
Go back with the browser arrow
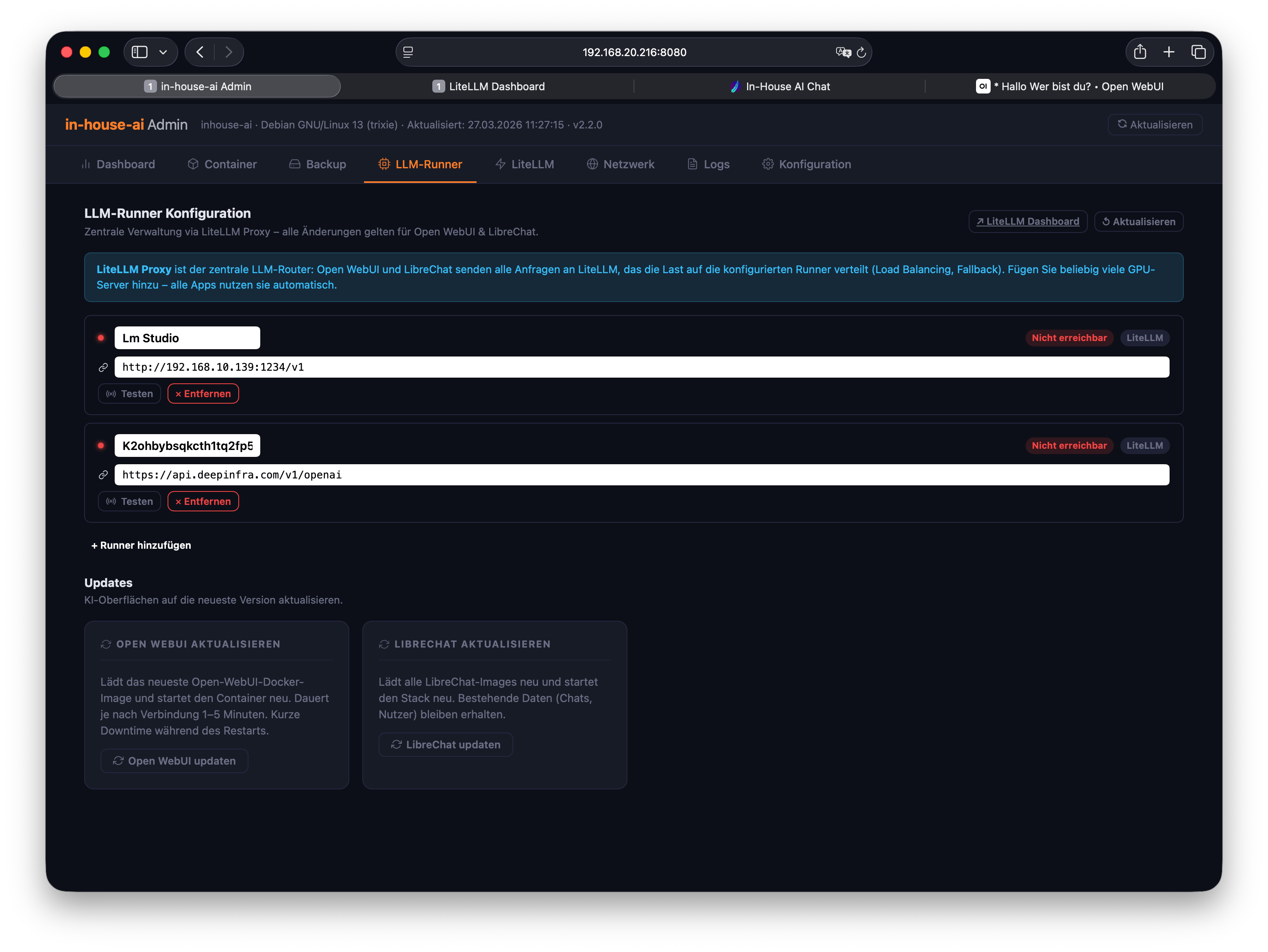(200, 52)
